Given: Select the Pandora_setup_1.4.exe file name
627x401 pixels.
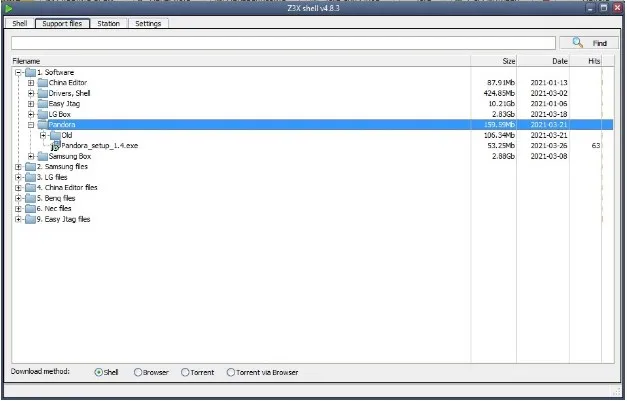Looking at the screenshot, I should [x=100, y=146].
